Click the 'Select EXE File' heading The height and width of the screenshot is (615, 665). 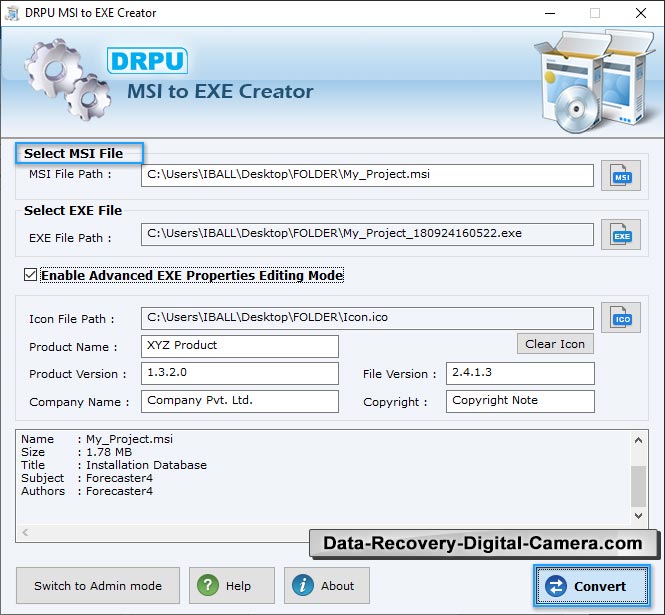pyautogui.click(x=73, y=210)
